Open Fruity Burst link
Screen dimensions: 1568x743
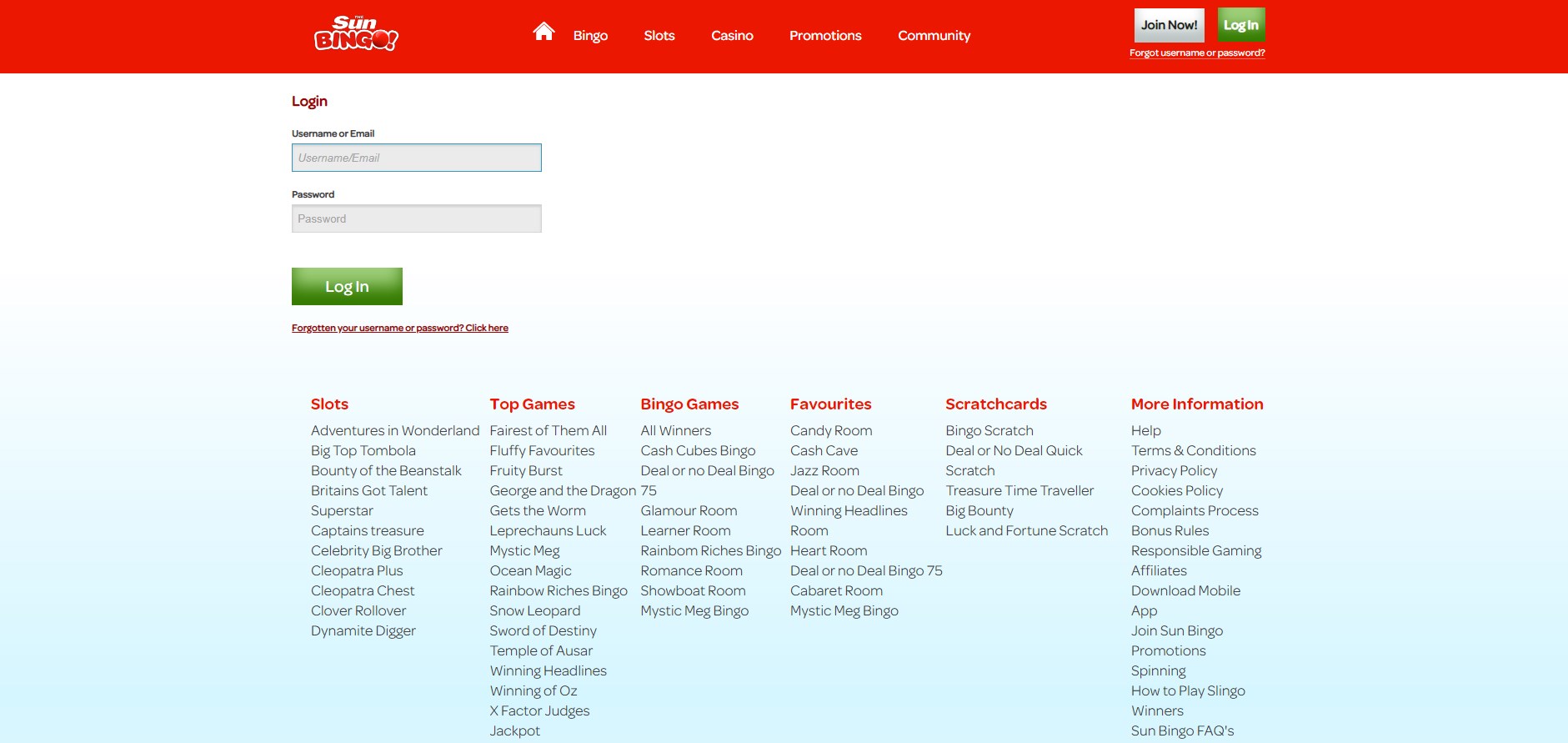click(x=526, y=470)
